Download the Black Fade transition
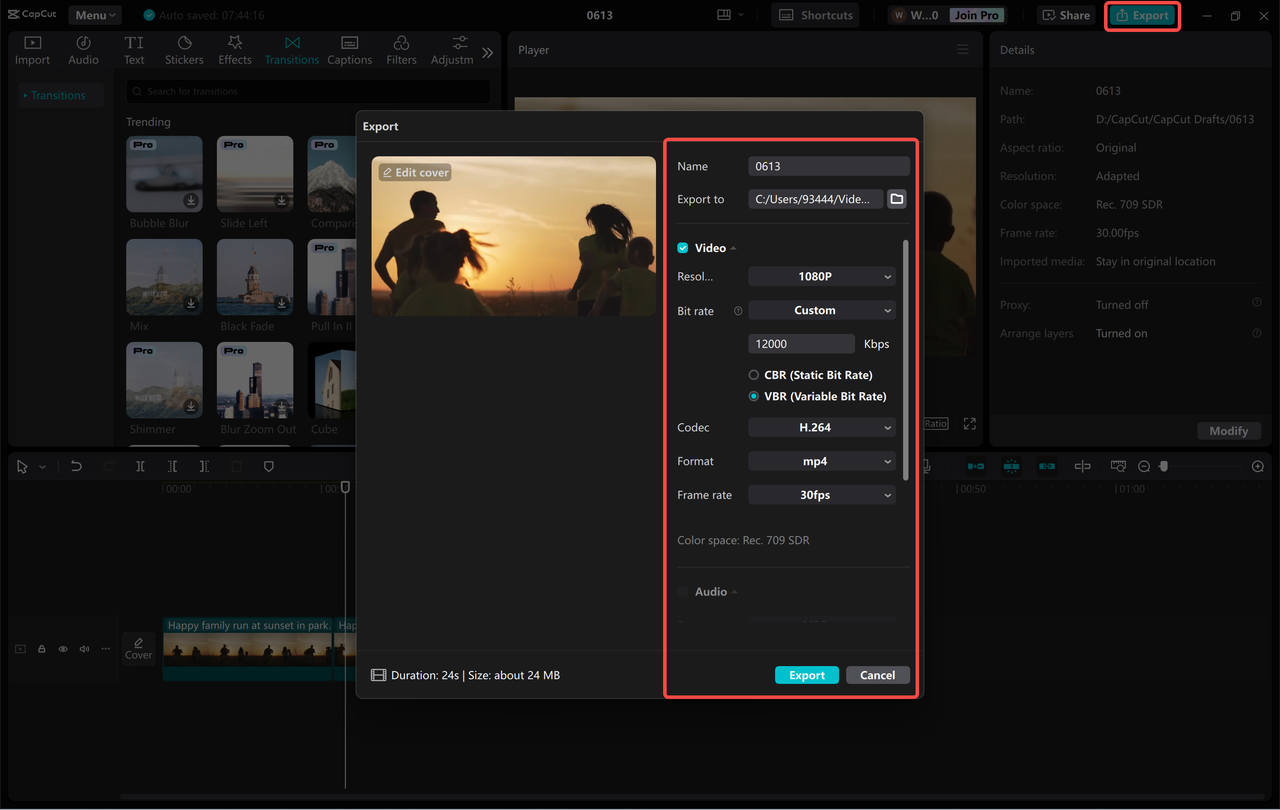Viewport: 1280px width, 810px height. tap(282, 303)
